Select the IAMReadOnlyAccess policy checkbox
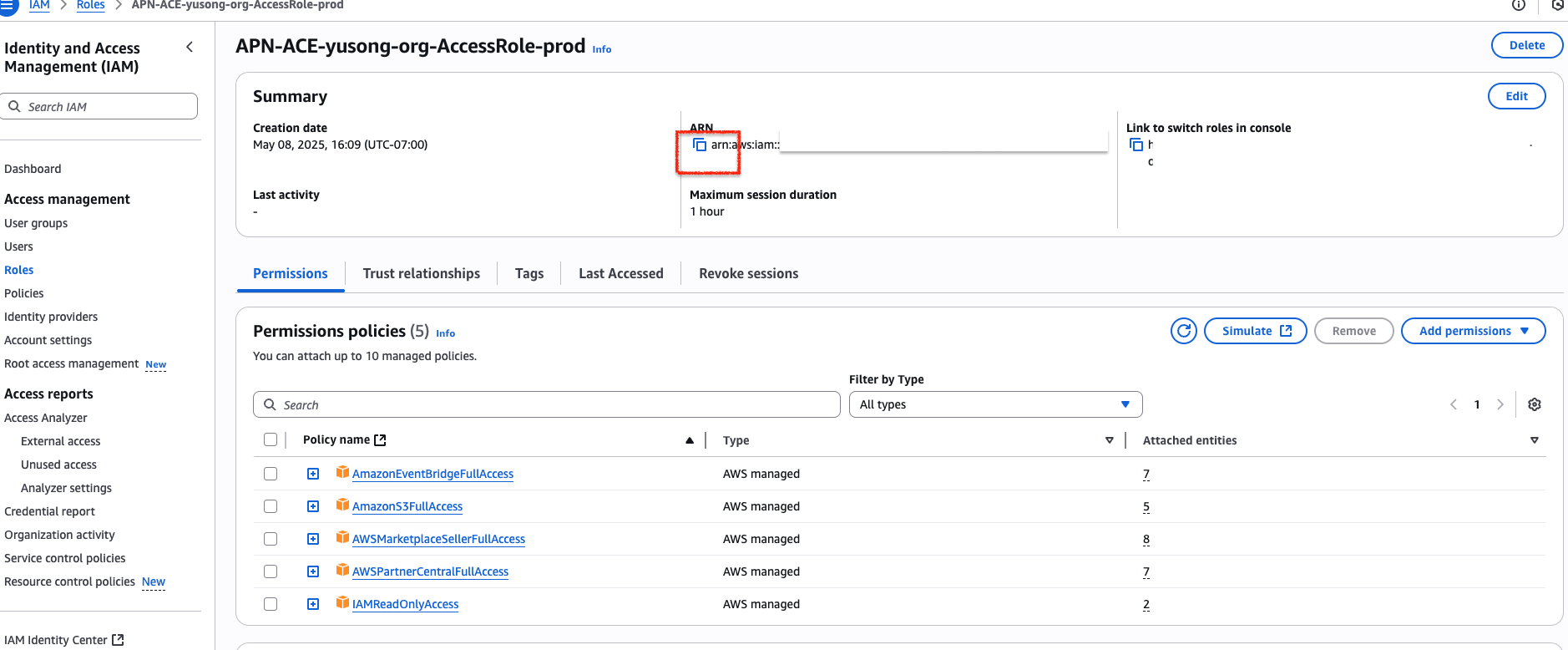Image resolution: width=1568 pixels, height=650 pixels. pos(271,604)
